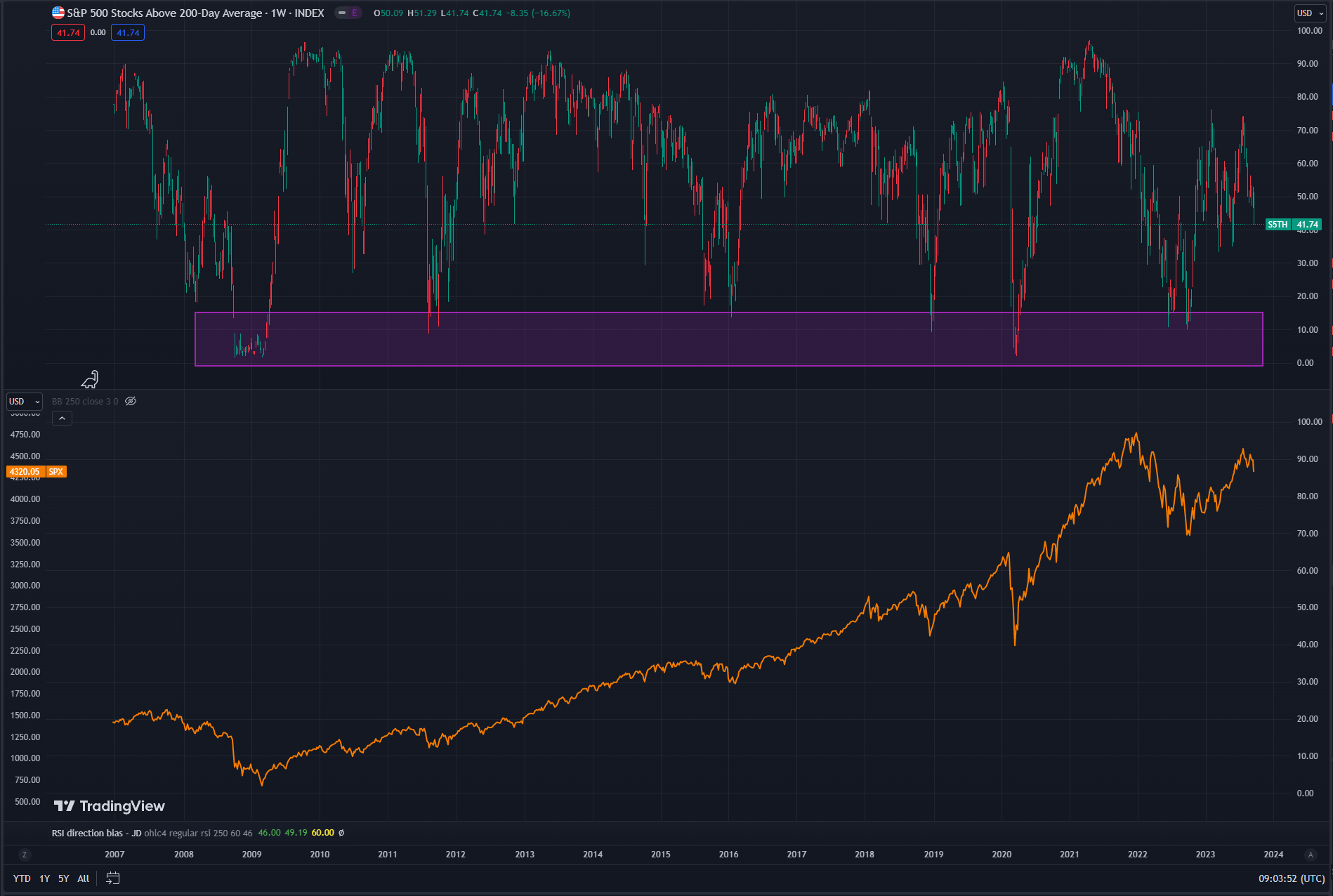Click the L41.74 low value
The height and width of the screenshot is (896, 1333).
(x=455, y=13)
